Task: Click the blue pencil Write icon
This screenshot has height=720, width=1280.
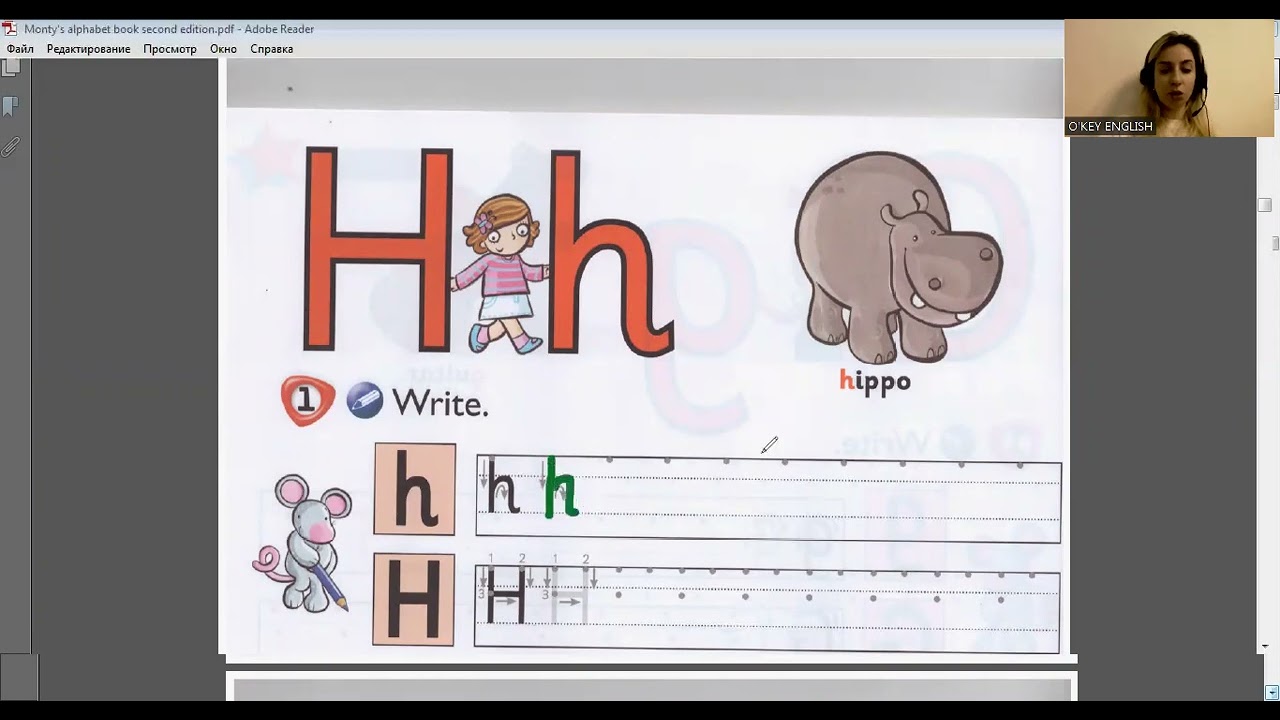Action: pyautogui.click(x=365, y=400)
